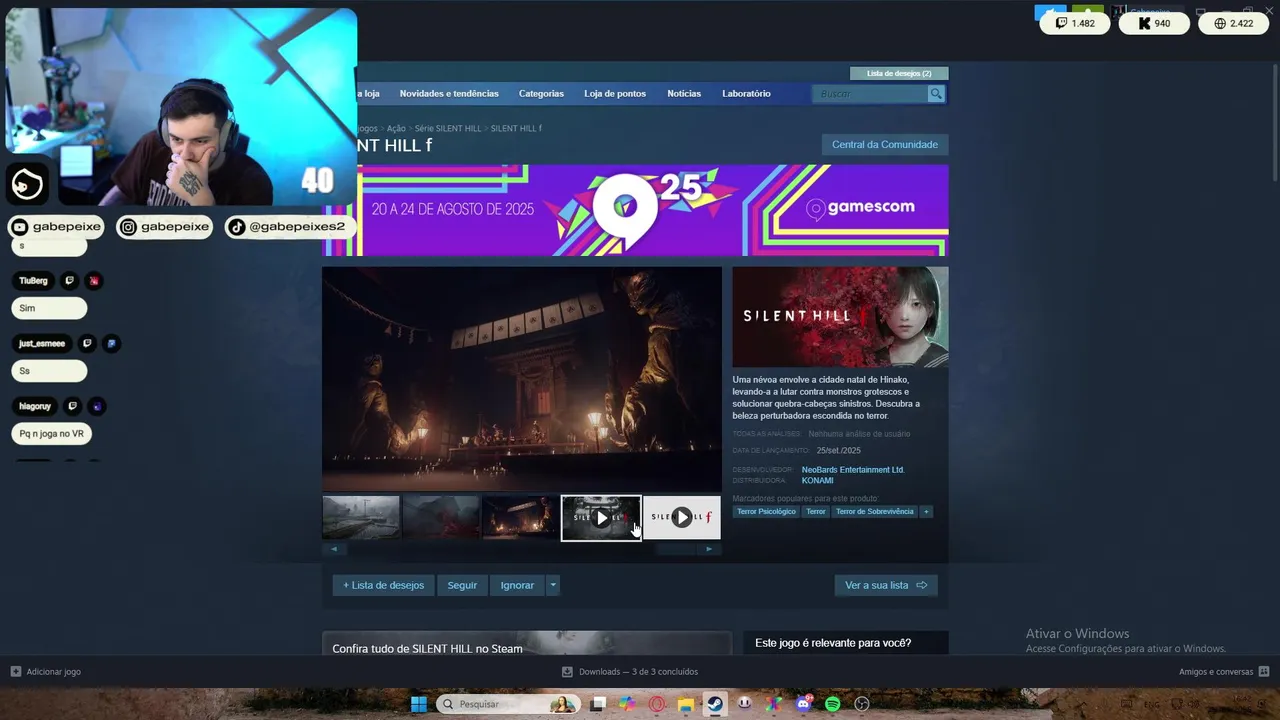Image resolution: width=1280 pixels, height=720 pixels.
Task: Click Confira tudo de SILENT HILL no Steam
Action: (427, 649)
